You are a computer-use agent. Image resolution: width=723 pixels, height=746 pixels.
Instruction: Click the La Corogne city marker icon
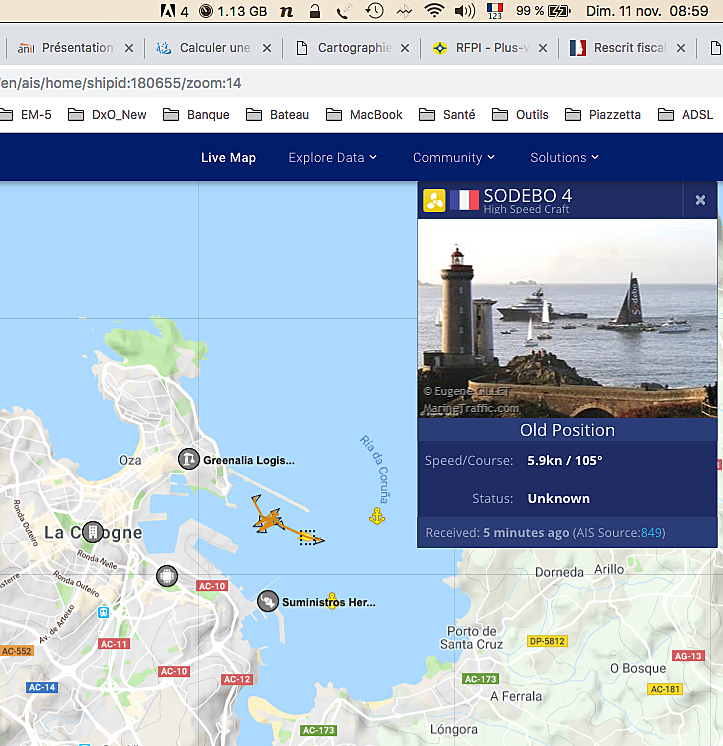93,532
